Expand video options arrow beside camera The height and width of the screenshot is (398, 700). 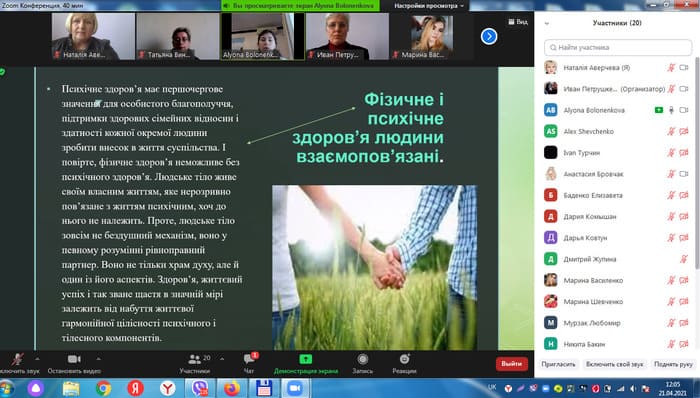point(98,358)
